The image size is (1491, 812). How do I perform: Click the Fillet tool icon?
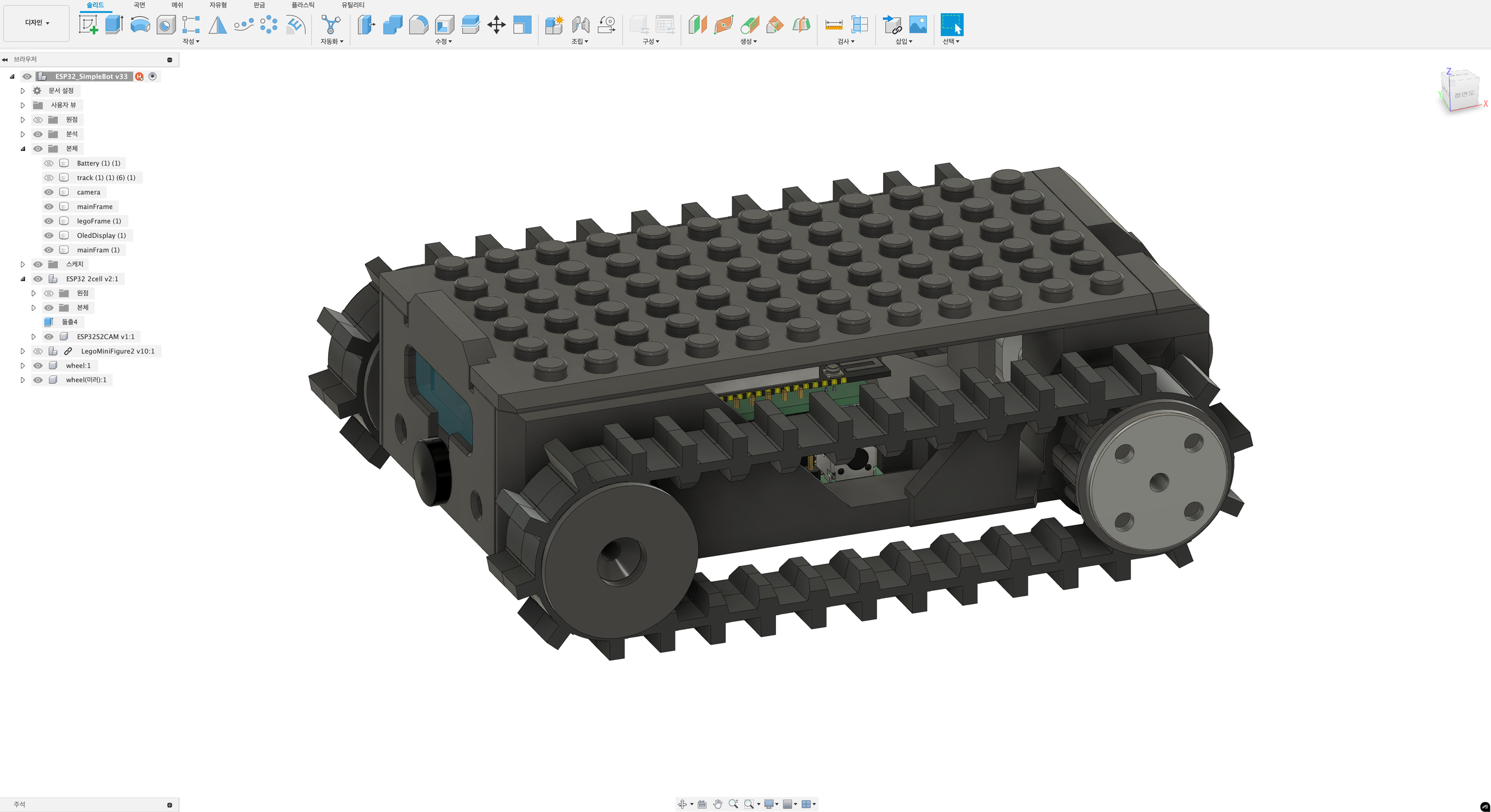click(419, 25)
